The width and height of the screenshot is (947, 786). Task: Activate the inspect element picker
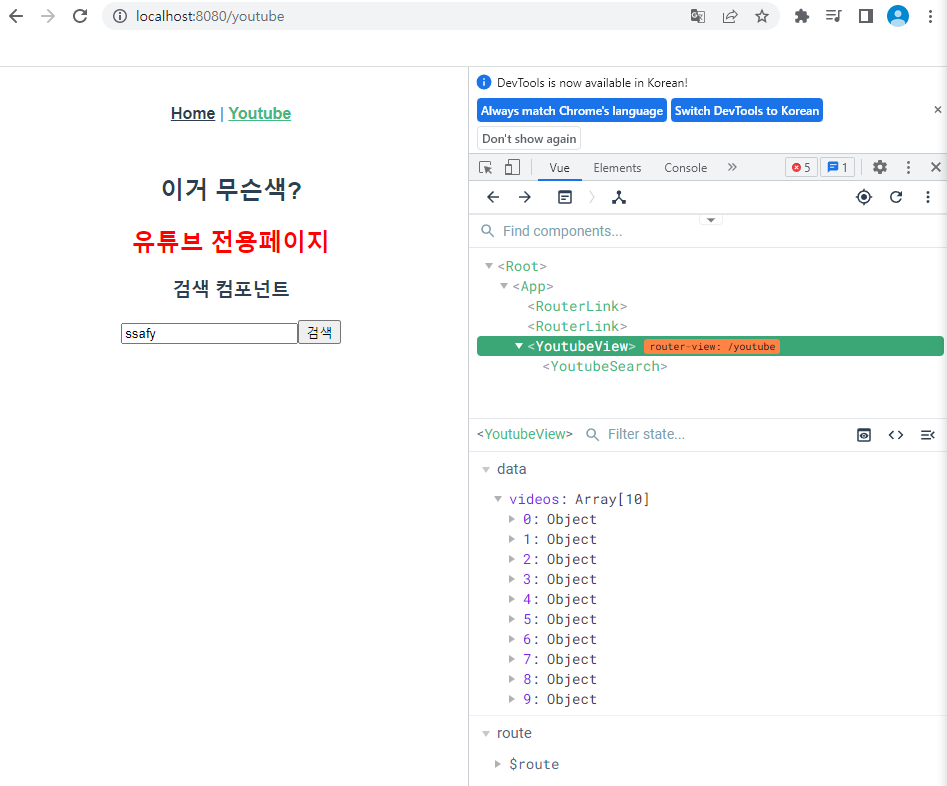coord(486,167)
